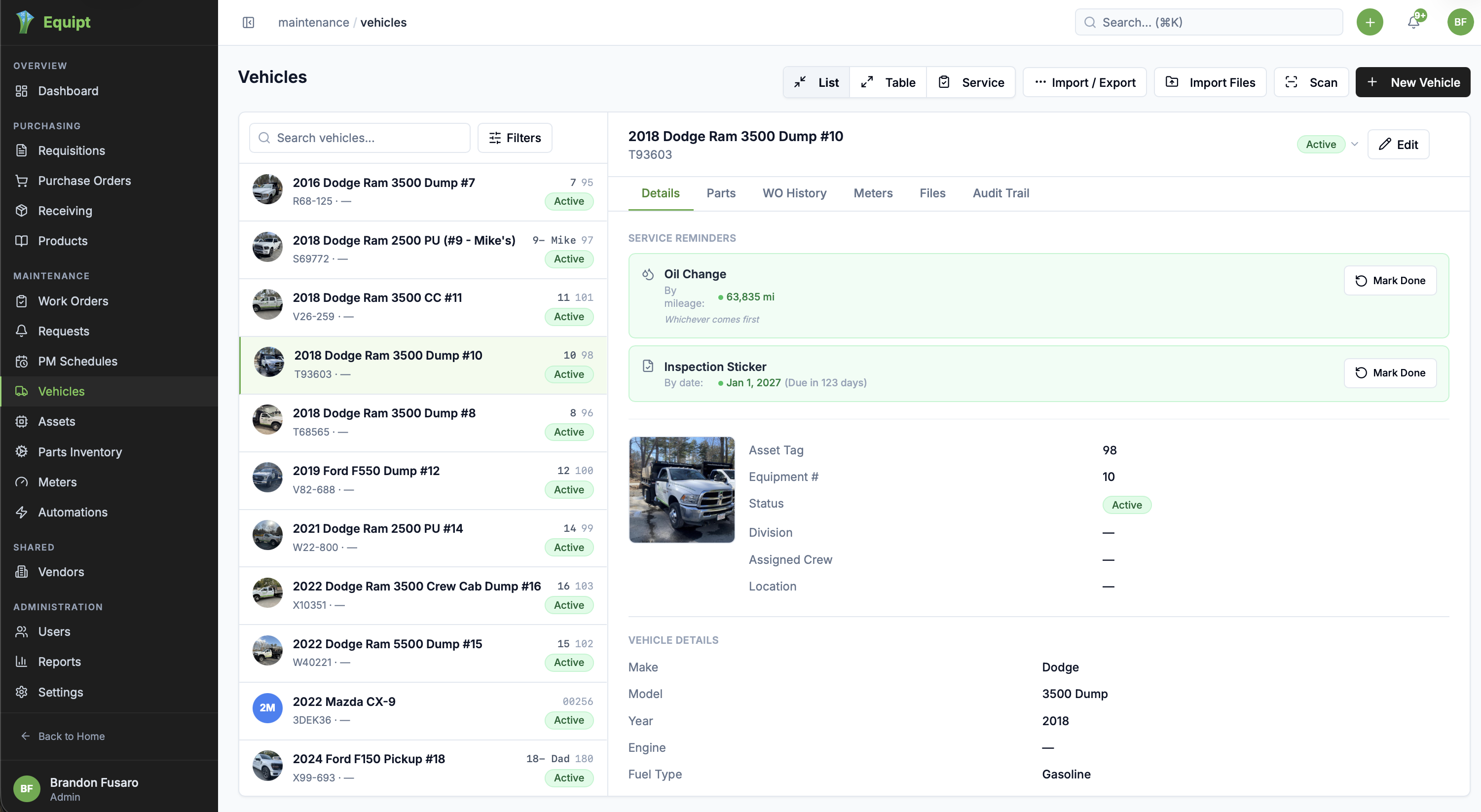The height and width of the screenshot is (812, 1481).
Task: Switch to the Files tab
Action: [932, 193]
